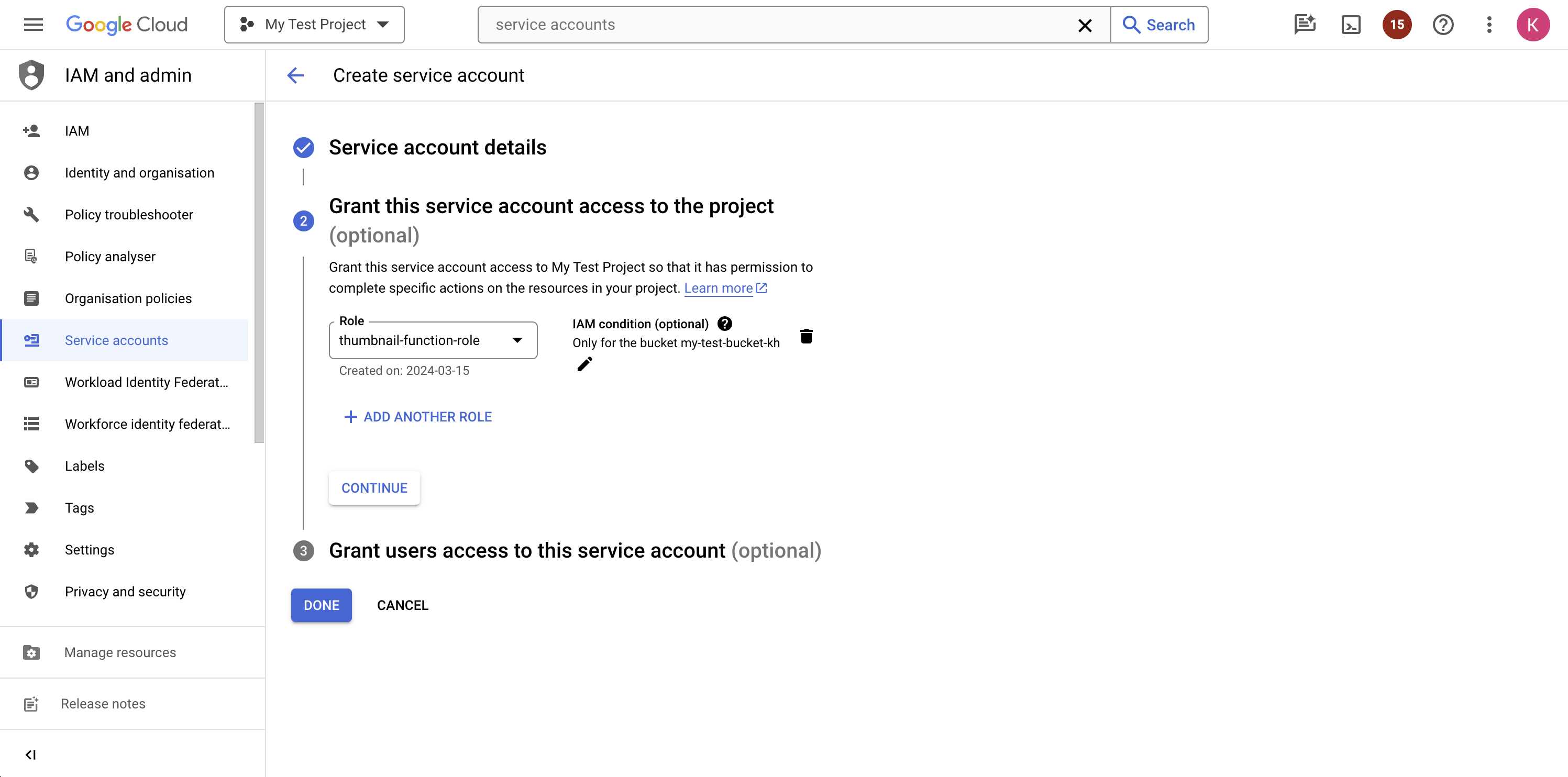The width and height of the screenshot is (1568, 777).
Task: Open Workload Identity Federation page
Action: pyautogui.click(x=146, y=382)
